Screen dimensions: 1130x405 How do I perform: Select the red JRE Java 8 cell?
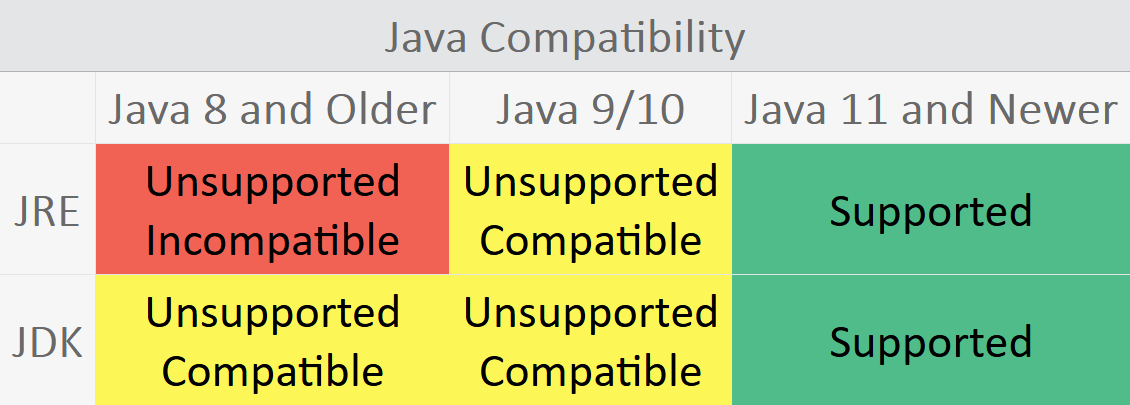click(x=272, y=210)
